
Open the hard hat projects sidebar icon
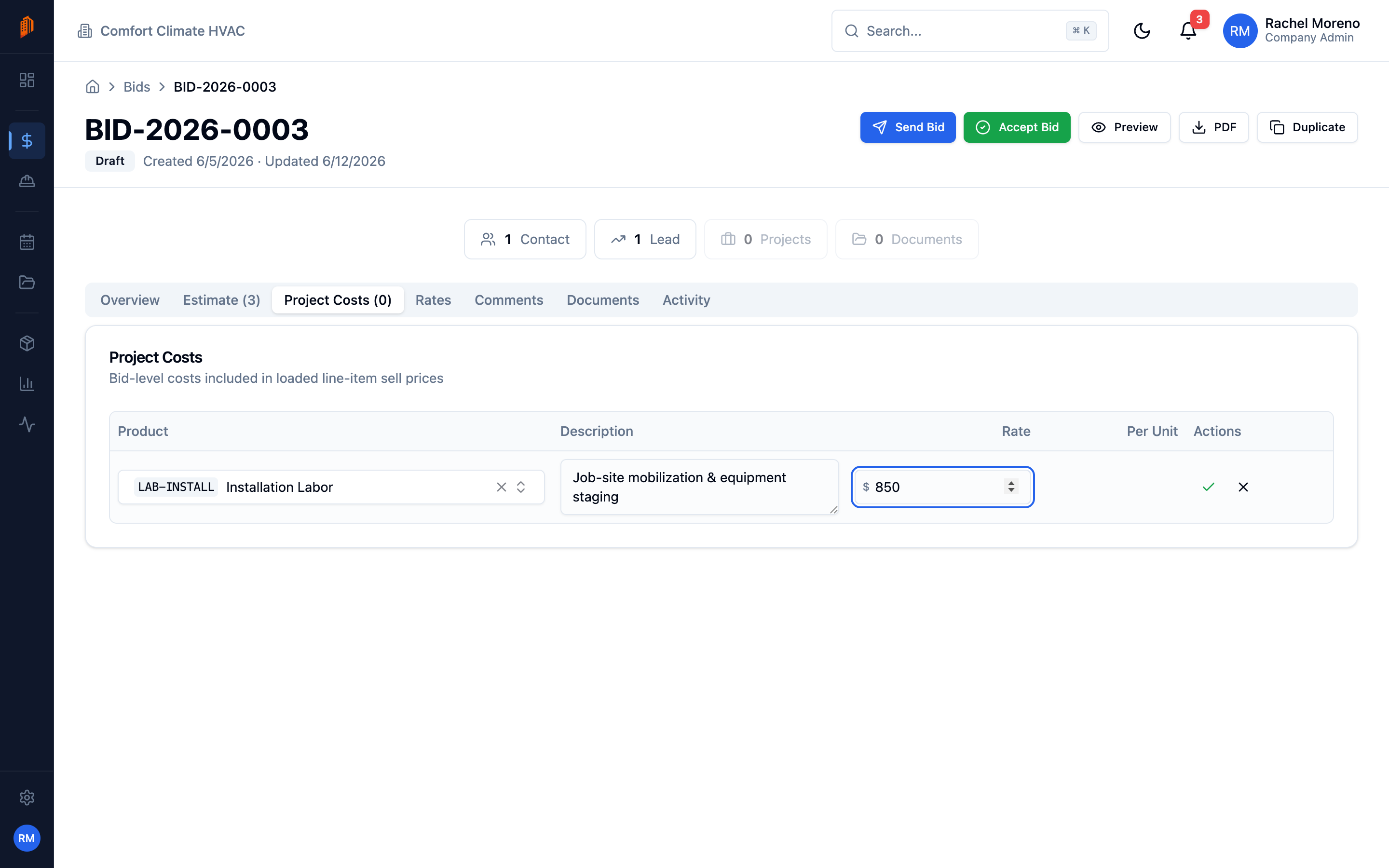click(x=27, y=181)
